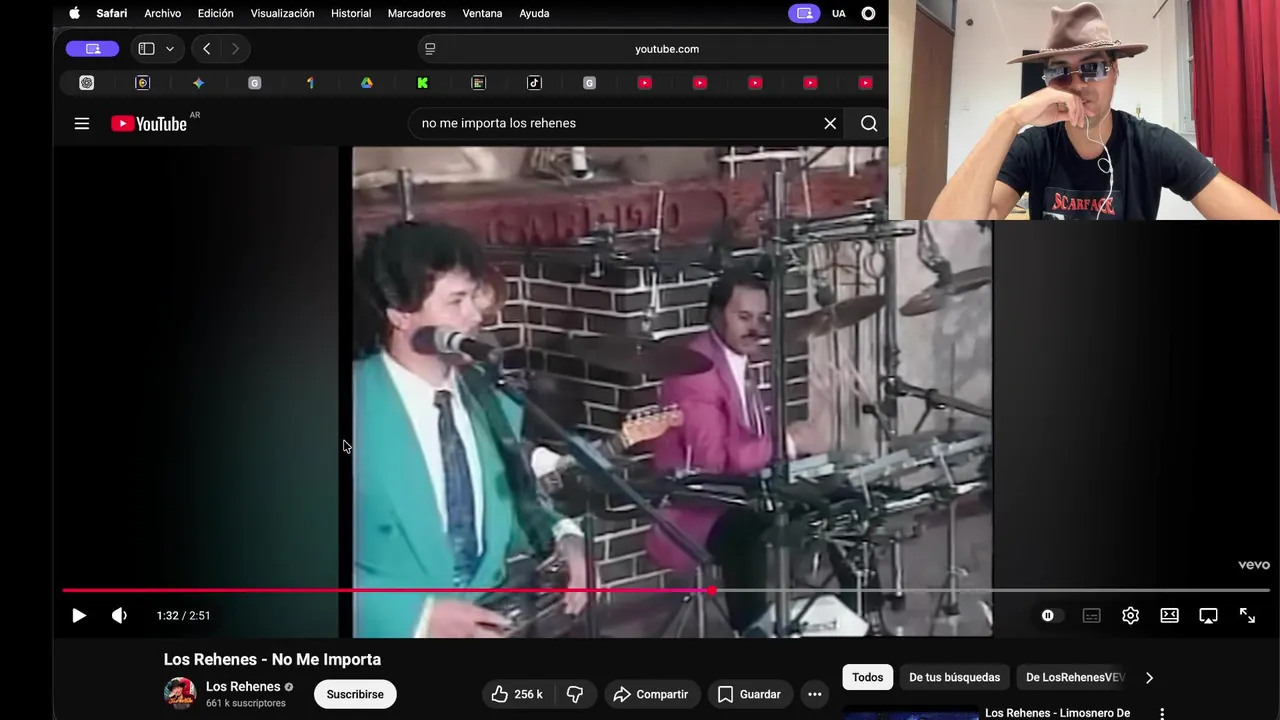Open the Ventana menu
Image resolution: width=1280 pixels, height=720 pixels.
pyautogui.click(x=483, y=13)
